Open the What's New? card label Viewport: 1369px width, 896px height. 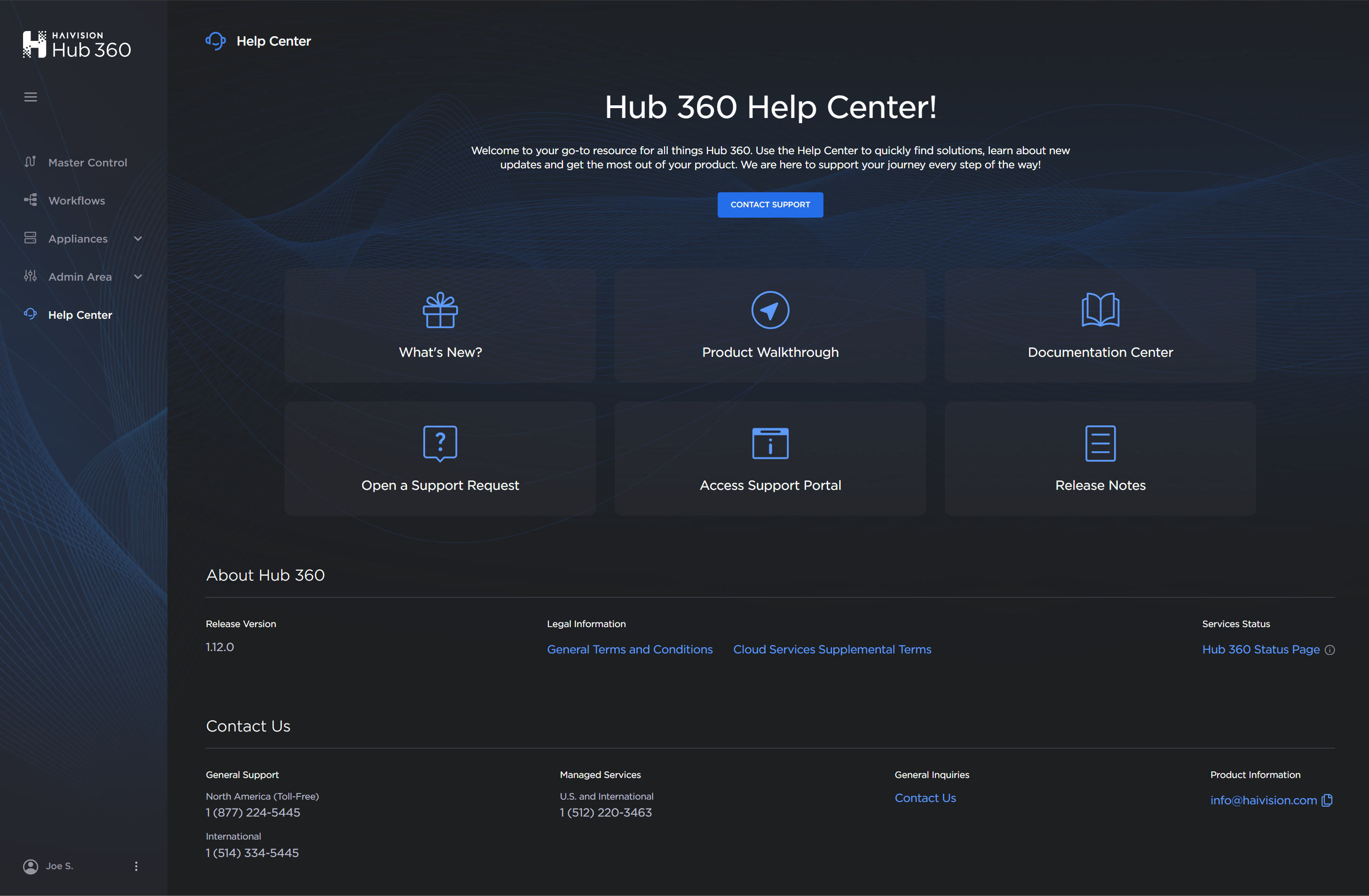point(441,352)
